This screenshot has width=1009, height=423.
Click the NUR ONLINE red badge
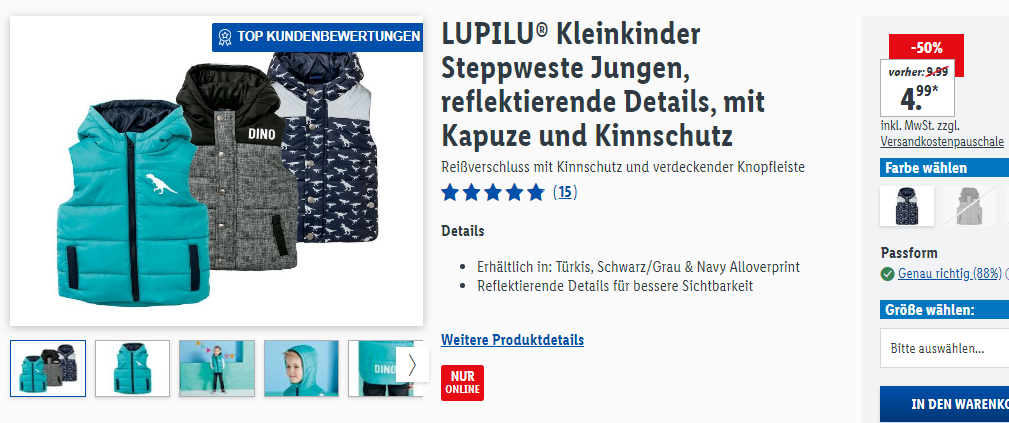pos(462,382)
